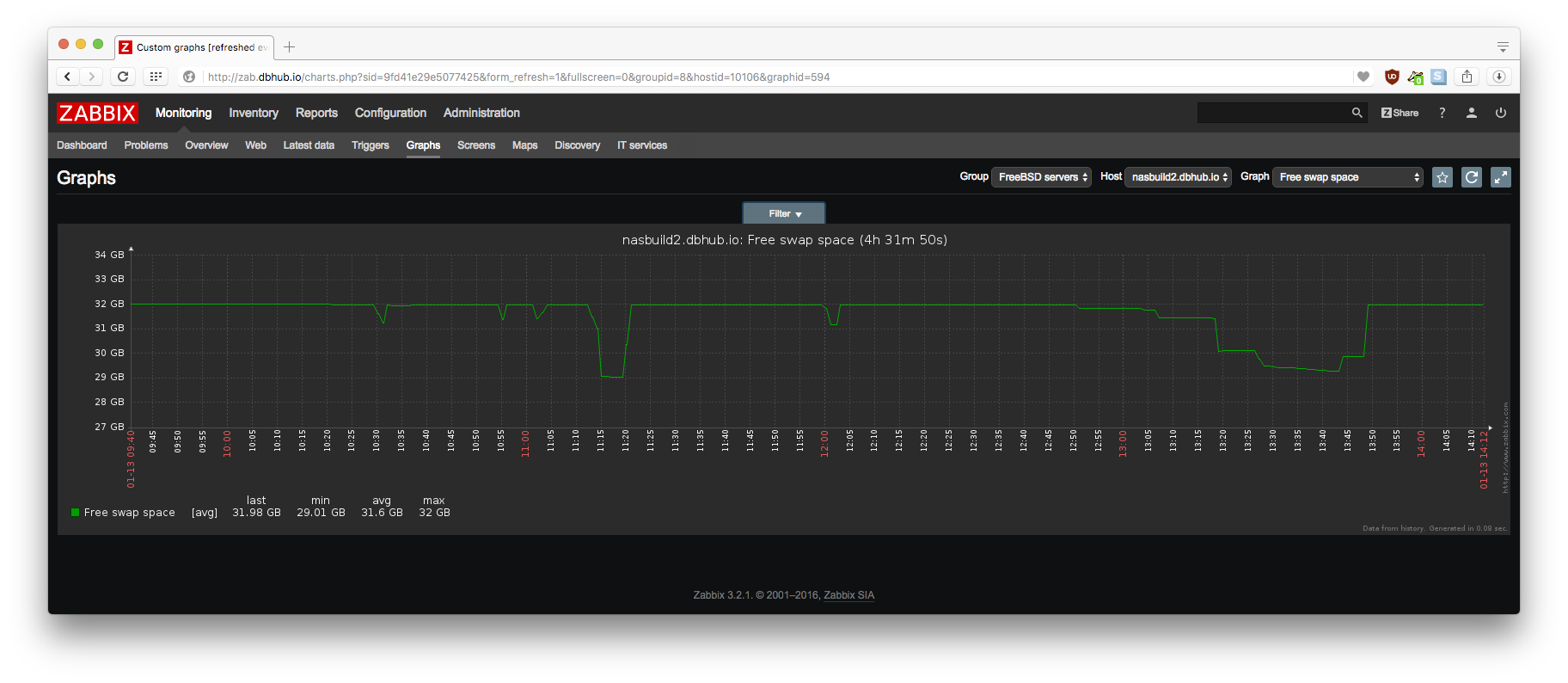Click the last value 31.98 GB

click(256, 513)
